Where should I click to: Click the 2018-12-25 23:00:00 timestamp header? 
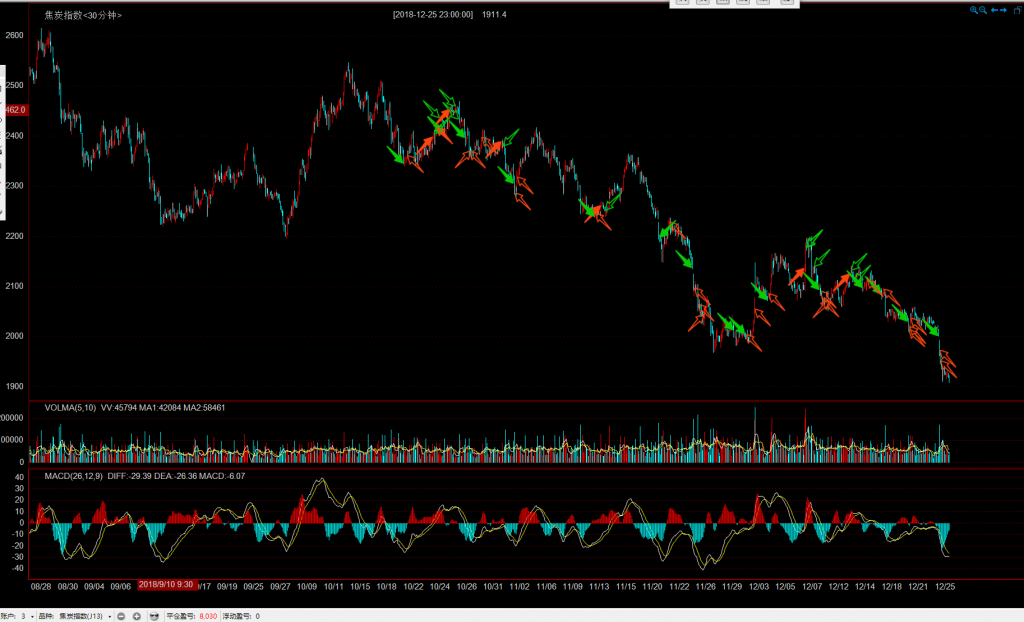coord(435,15)
